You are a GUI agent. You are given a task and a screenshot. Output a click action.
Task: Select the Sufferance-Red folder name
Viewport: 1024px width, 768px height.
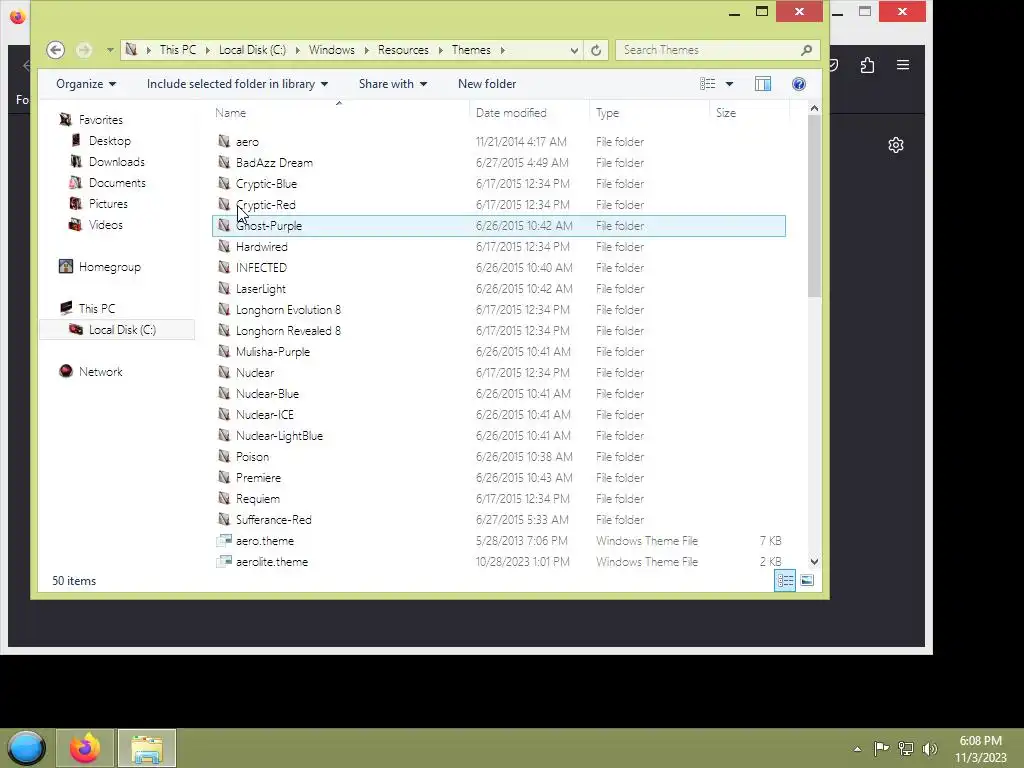(x=274, y=519)
